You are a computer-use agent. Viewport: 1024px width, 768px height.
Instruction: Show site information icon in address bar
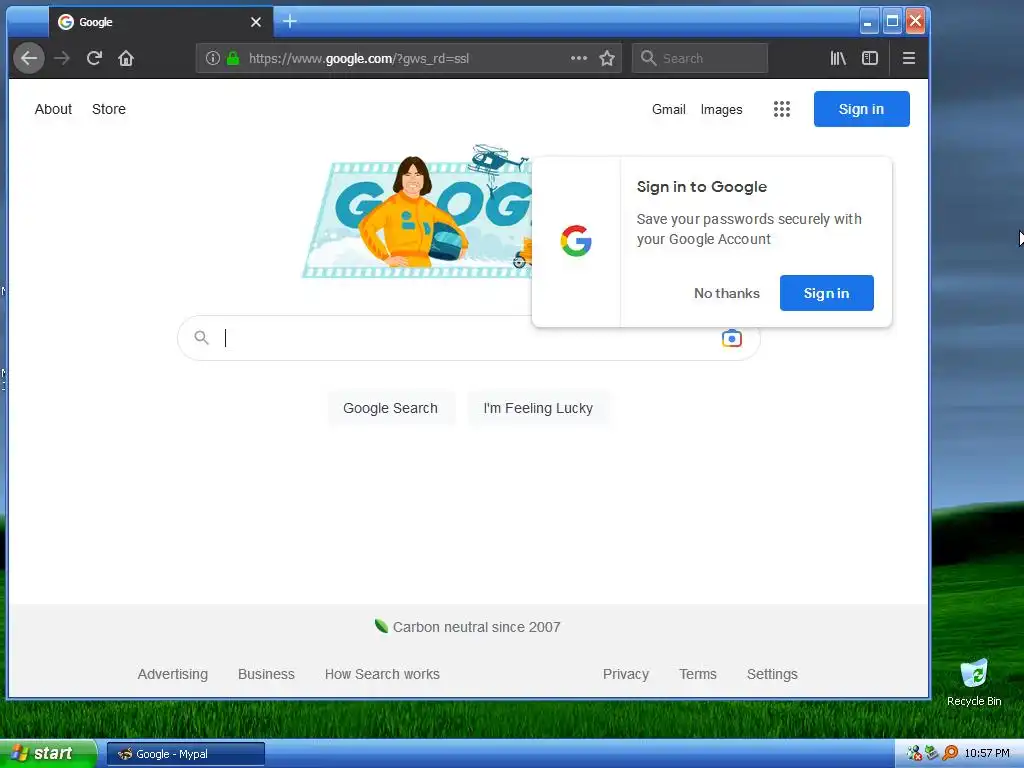(212, 58)
